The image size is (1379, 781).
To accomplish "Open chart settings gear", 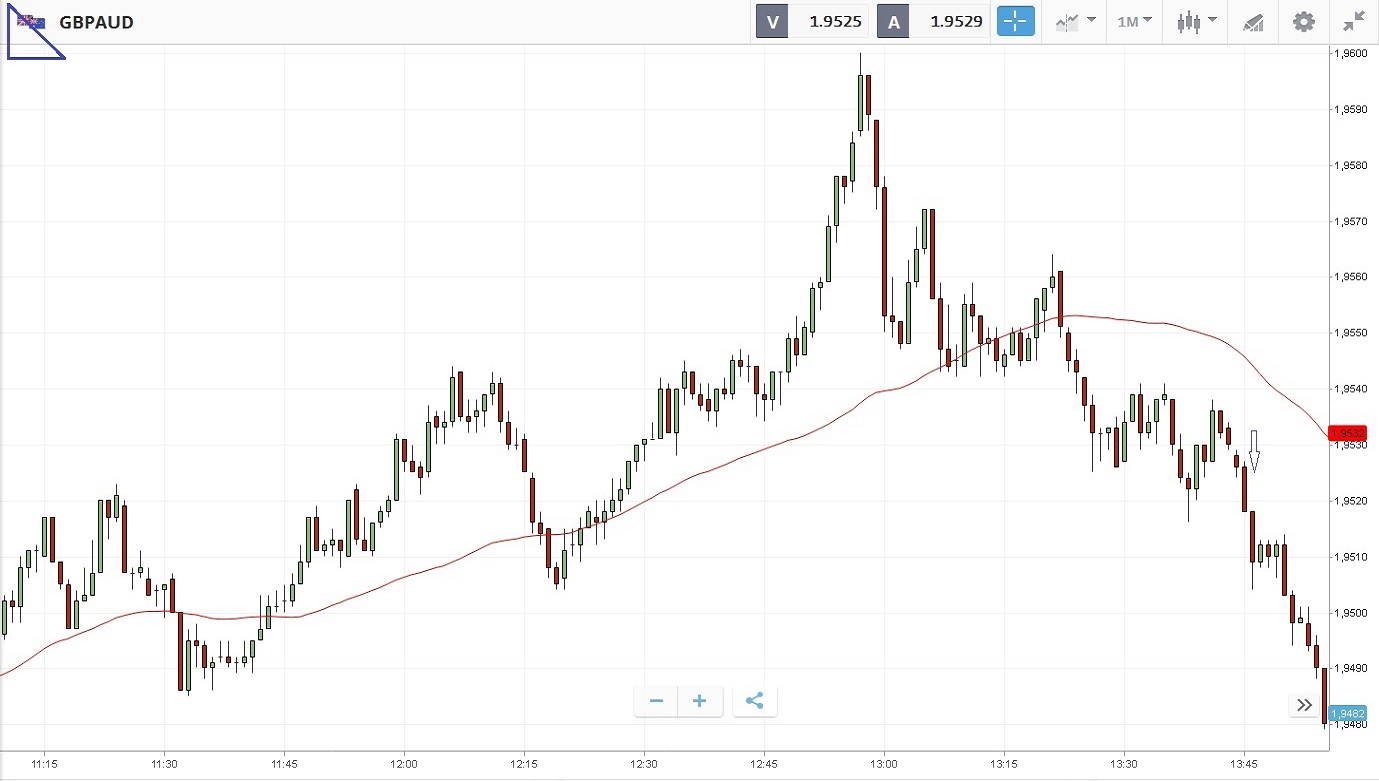I will pos(1304,21).
